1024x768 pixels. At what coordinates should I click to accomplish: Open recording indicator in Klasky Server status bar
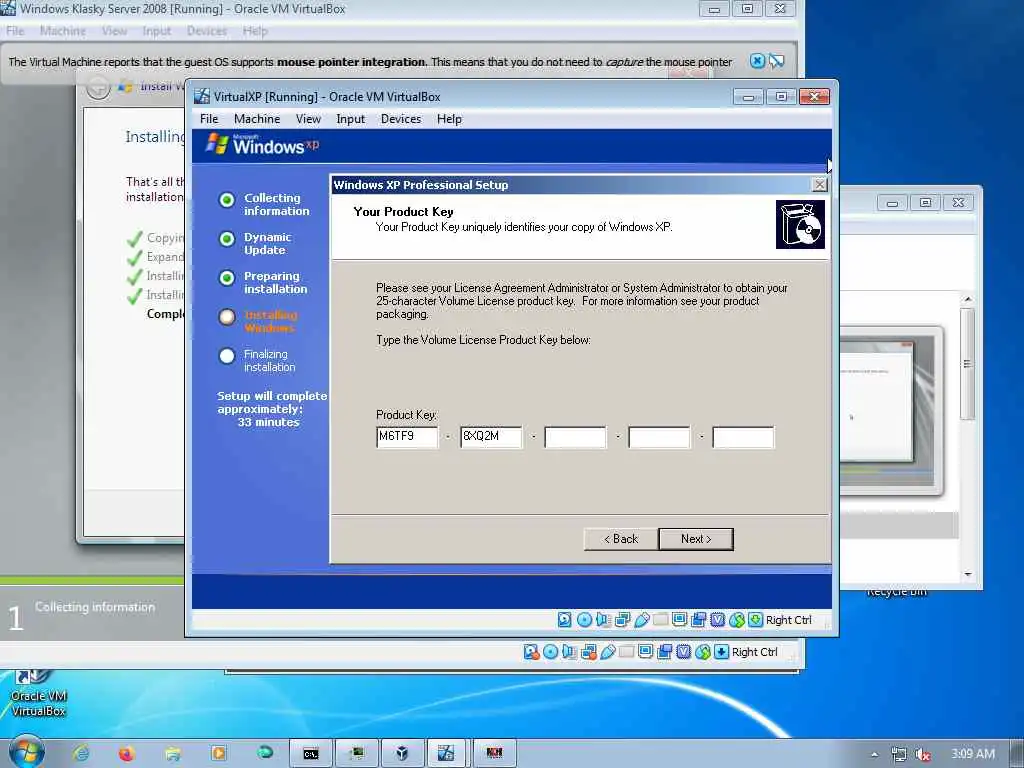[665, 652]
